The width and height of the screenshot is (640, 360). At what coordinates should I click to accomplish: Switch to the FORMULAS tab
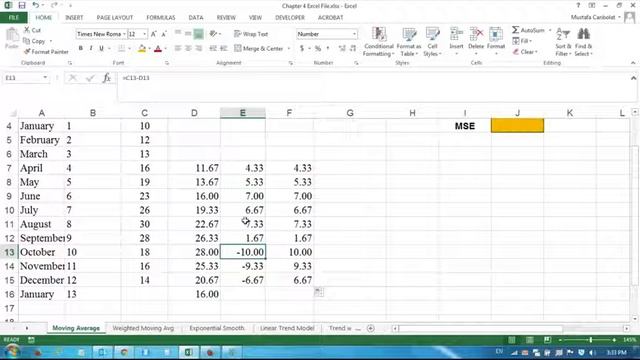click(161, 18)
